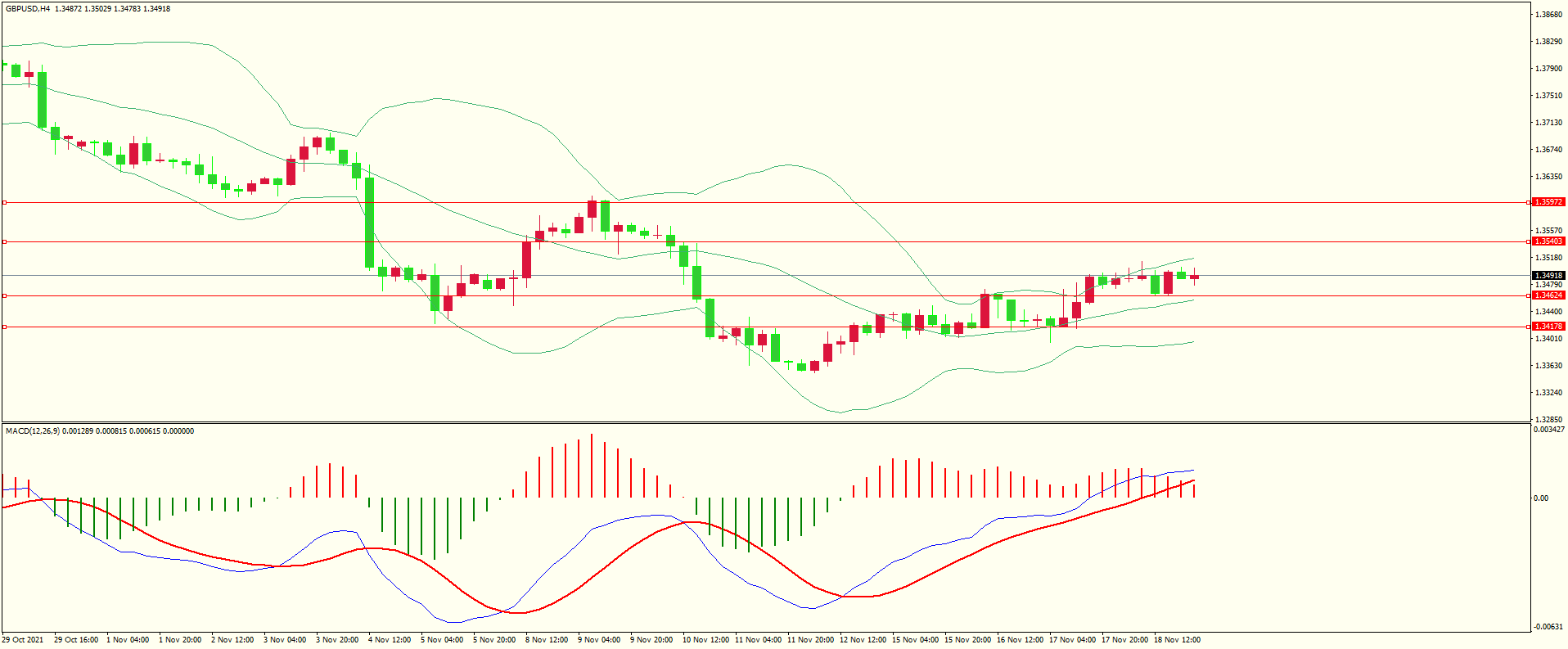Click the 1.34010 value on the price axis

tap(1548, 339)
